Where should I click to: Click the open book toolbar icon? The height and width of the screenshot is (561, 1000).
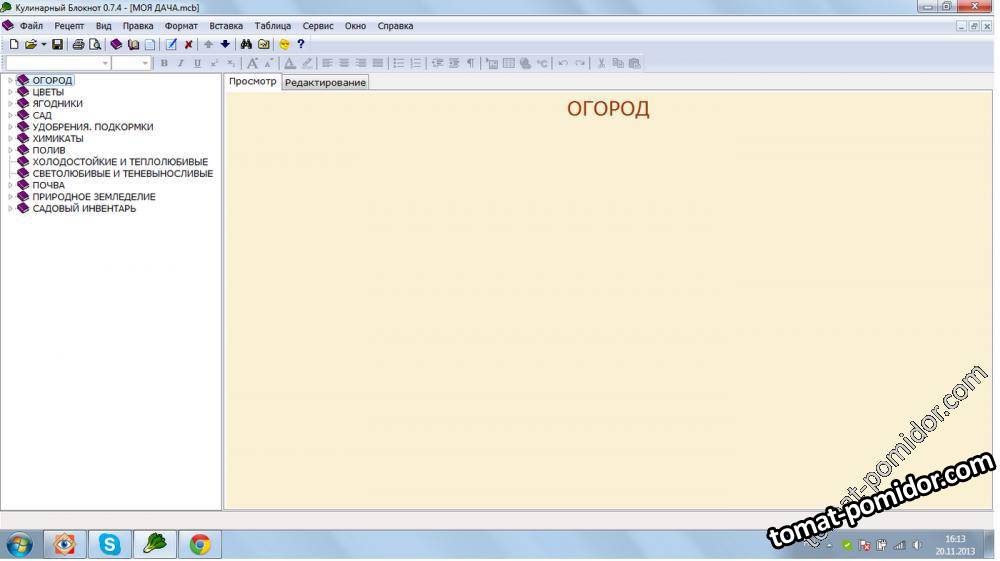pyautogui.click(x=133, y=45)
